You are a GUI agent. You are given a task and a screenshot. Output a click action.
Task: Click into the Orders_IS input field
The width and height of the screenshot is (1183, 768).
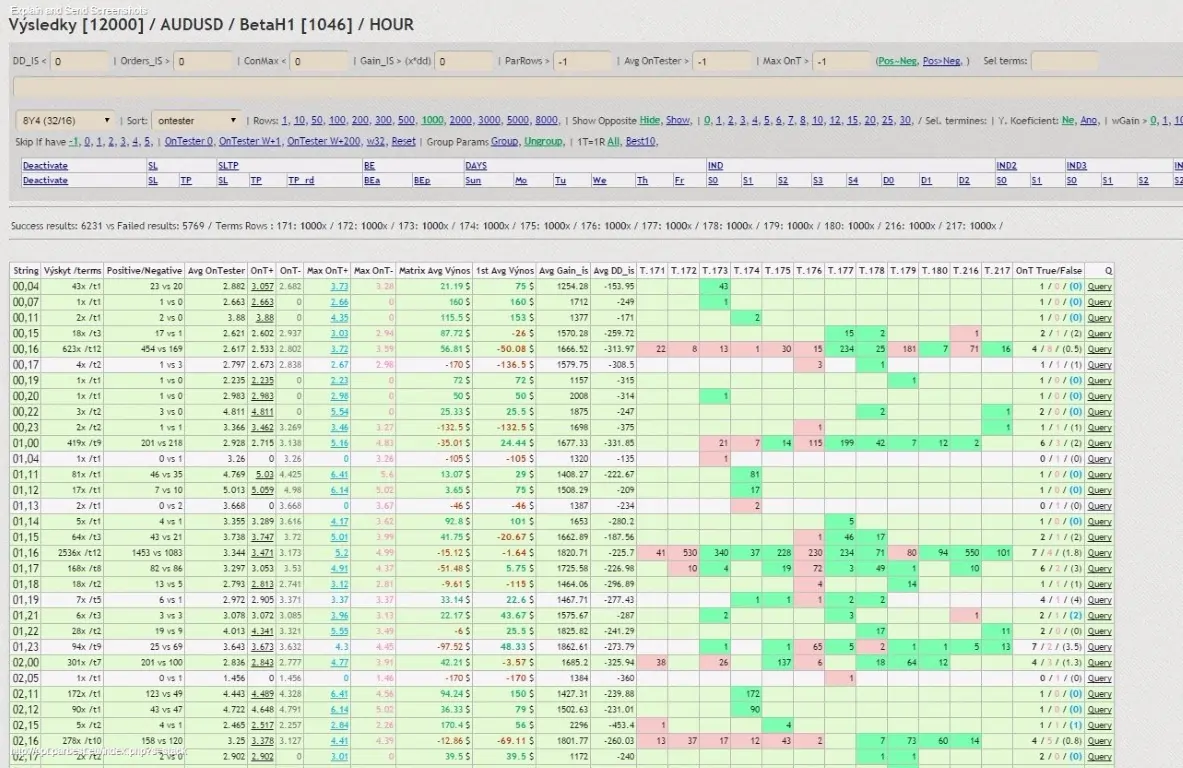pyautogui.click(x=204, y=61)
